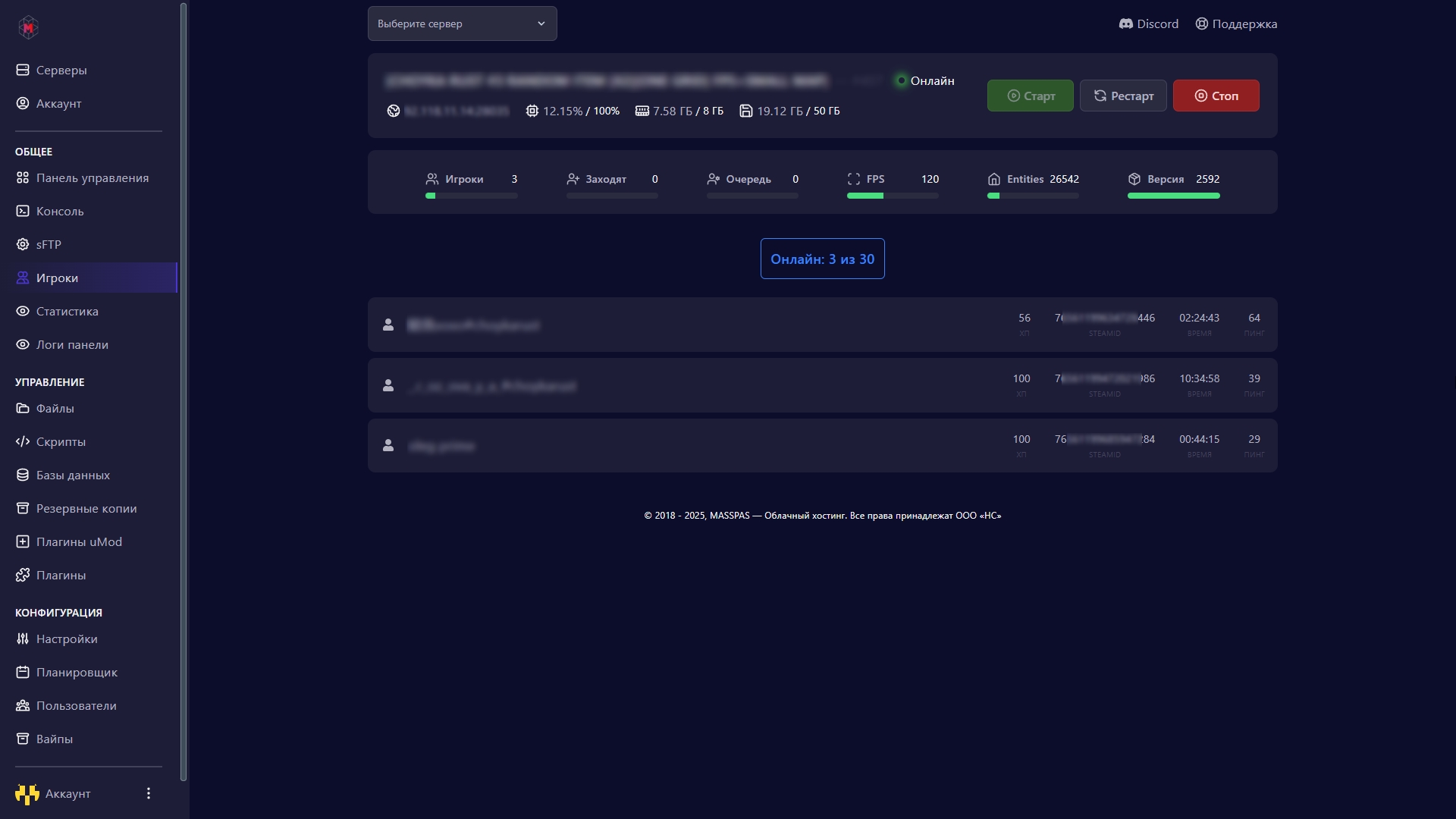Go to Статистика section
This screenshot has width=1456, height=819.
(67, 311)
